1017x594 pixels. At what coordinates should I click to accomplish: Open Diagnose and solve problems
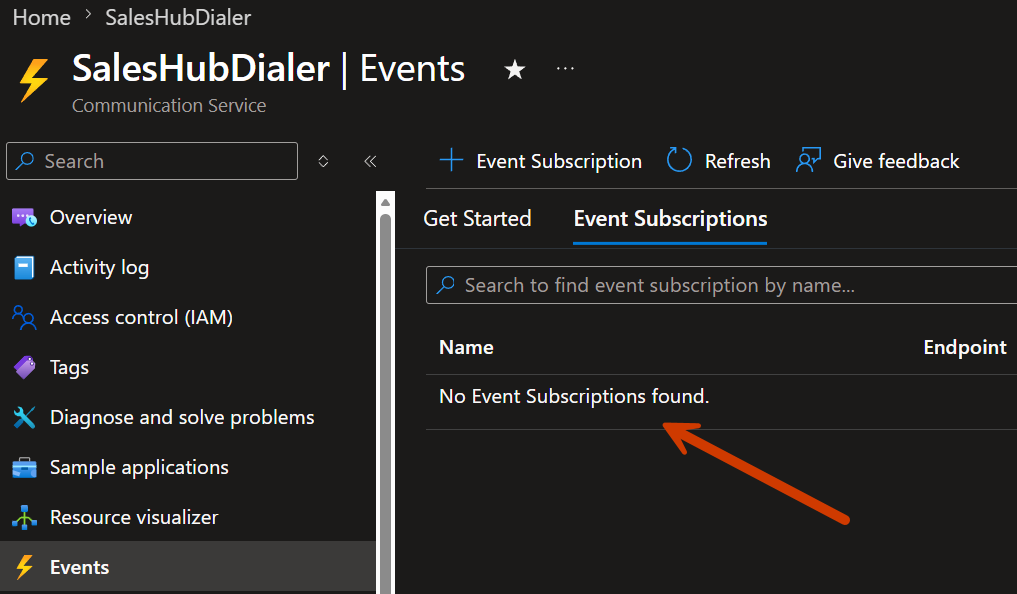[188, 417]
